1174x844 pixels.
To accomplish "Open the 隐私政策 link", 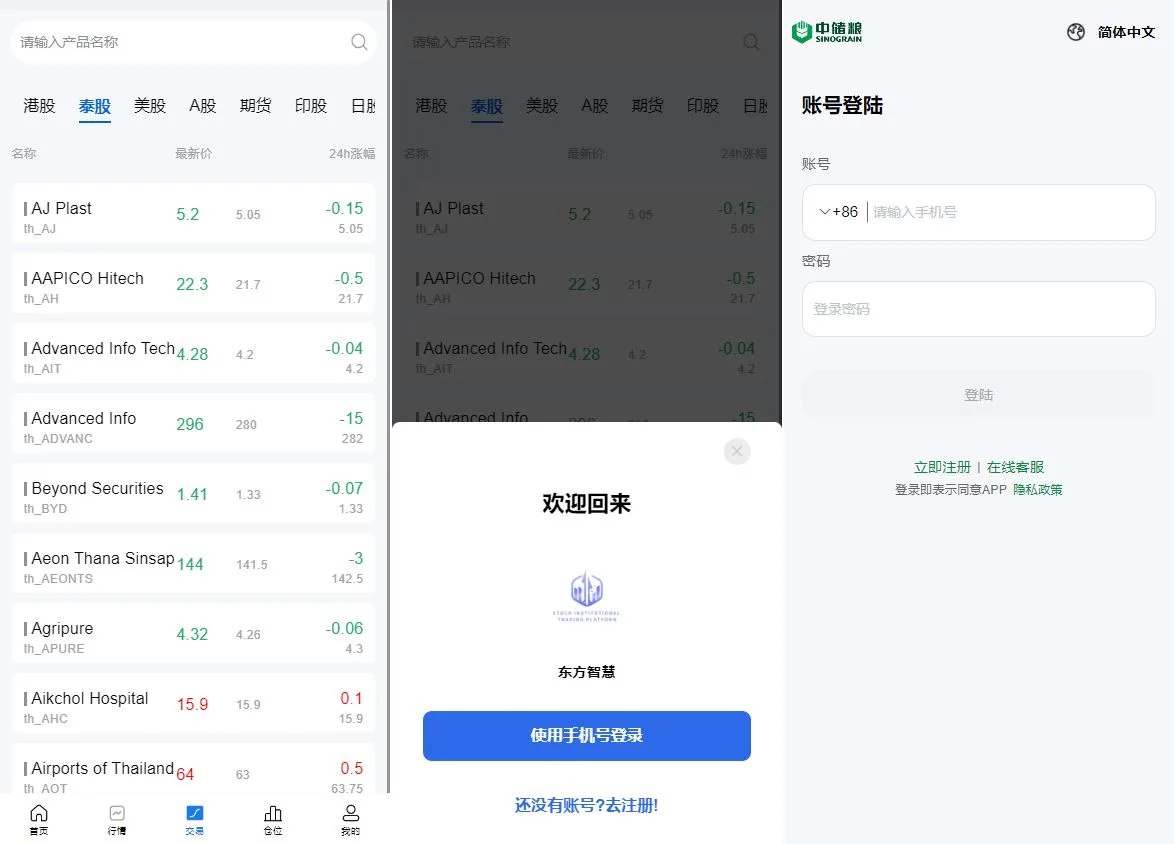I will [1038, 490].
